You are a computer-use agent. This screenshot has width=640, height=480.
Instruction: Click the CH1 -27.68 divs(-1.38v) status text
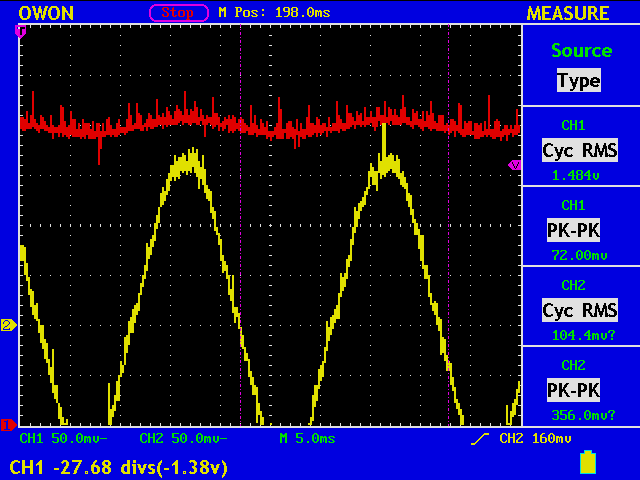[x=119, y=467]
